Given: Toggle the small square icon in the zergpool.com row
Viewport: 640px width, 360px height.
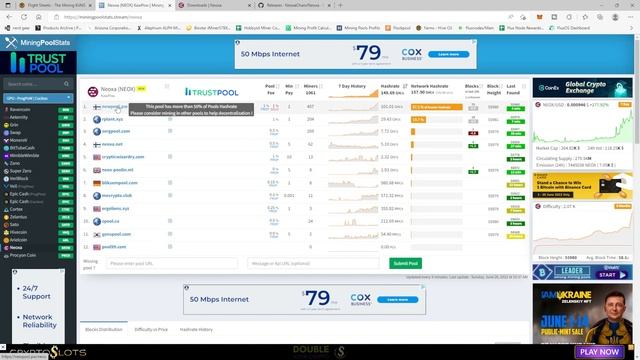Looking at the screenshot, I should pyautogui.click(x=170, y=131).
